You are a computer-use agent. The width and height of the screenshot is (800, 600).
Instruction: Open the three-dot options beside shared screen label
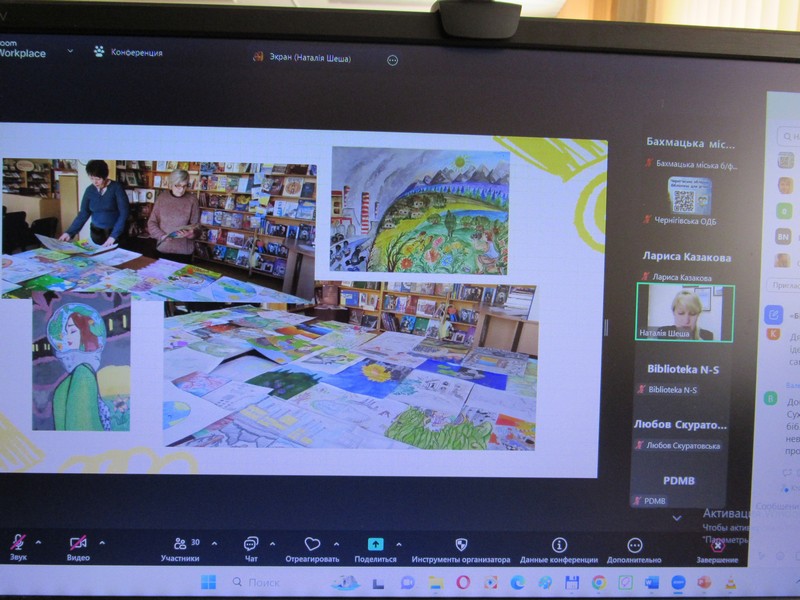(x=392, y=60)
